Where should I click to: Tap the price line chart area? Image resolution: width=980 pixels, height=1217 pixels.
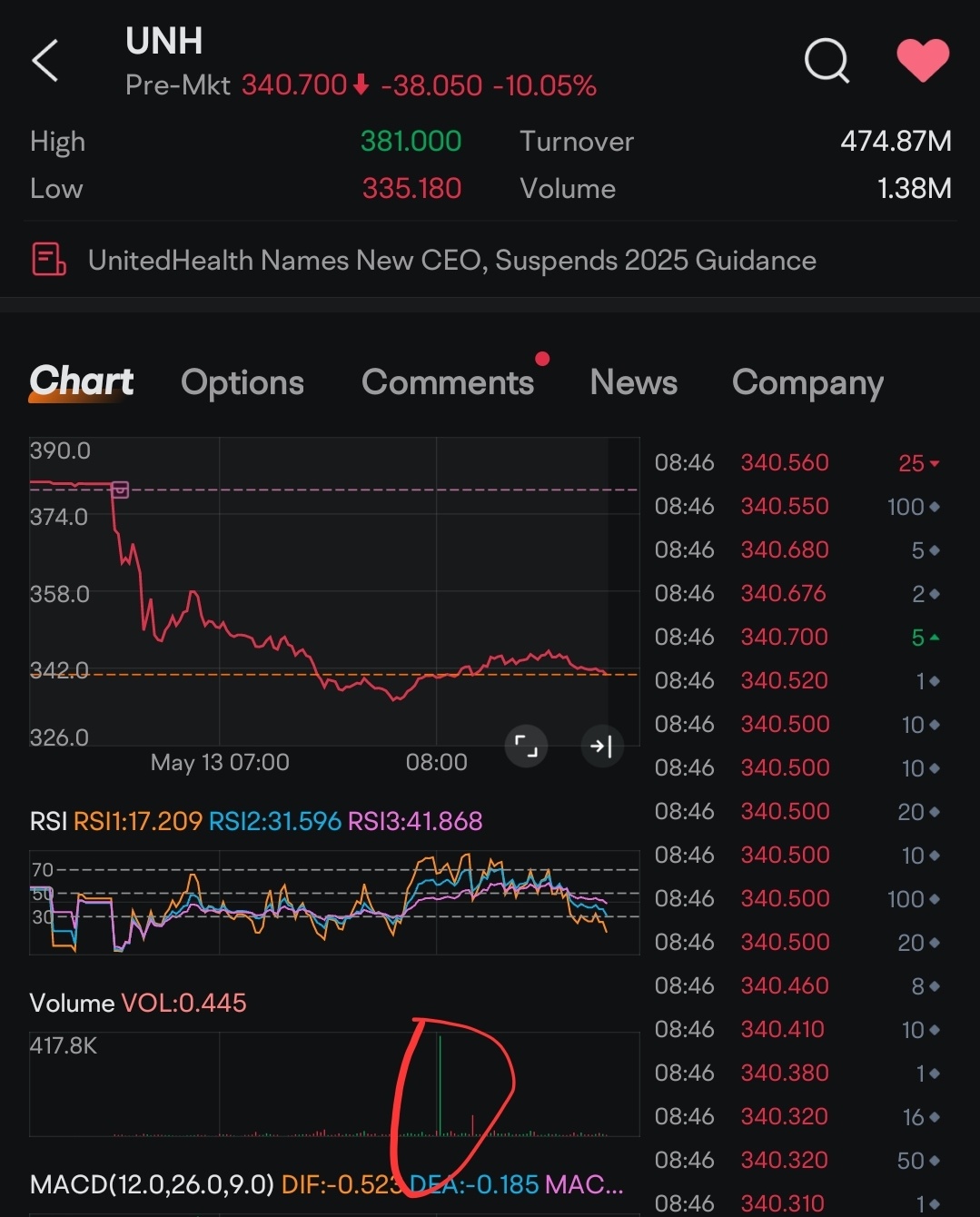334,591
